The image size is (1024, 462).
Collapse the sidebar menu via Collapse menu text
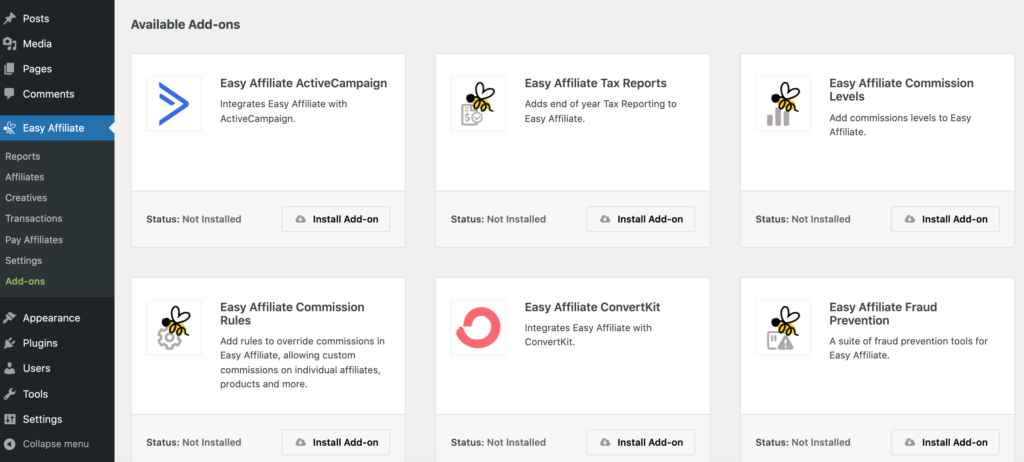click(56, 444)
